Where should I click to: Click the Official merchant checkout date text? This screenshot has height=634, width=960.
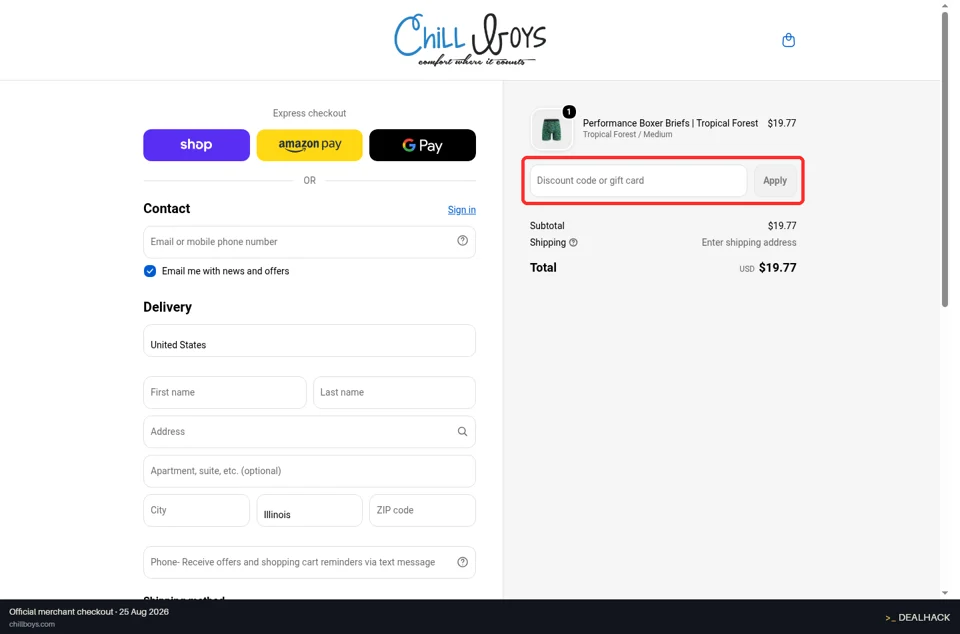point(89,612)
